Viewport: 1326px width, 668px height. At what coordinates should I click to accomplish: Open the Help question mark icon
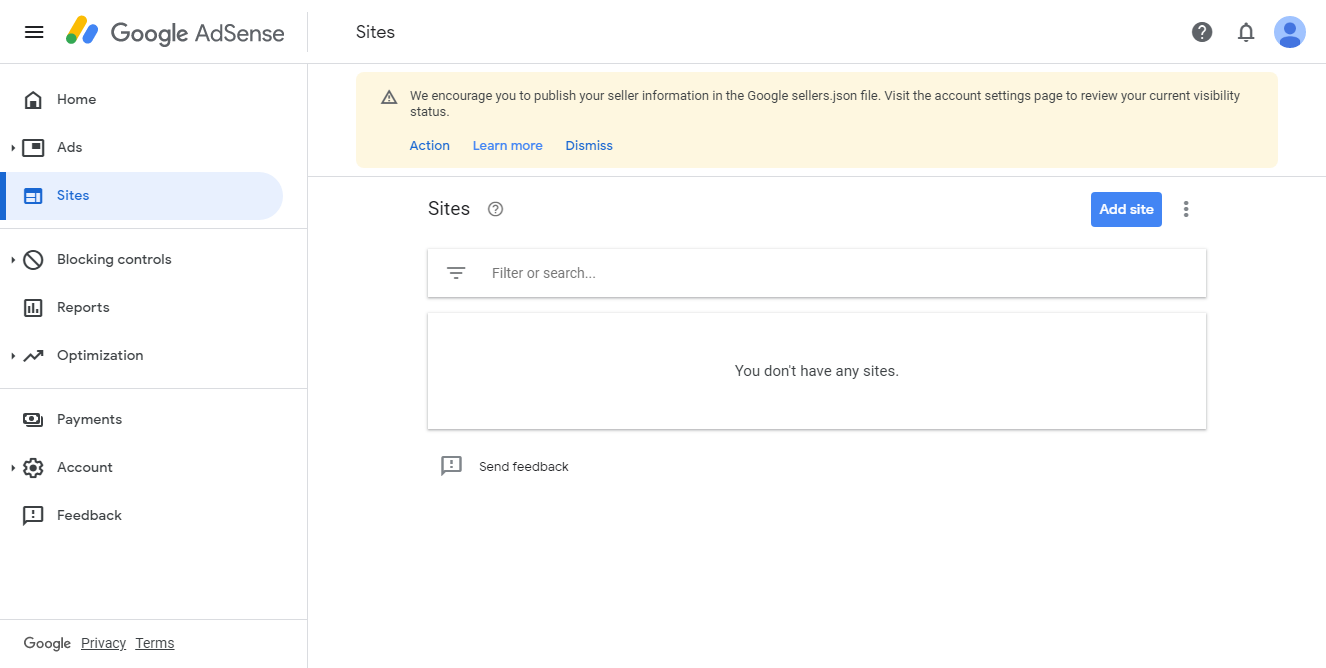pos(1200,31)
